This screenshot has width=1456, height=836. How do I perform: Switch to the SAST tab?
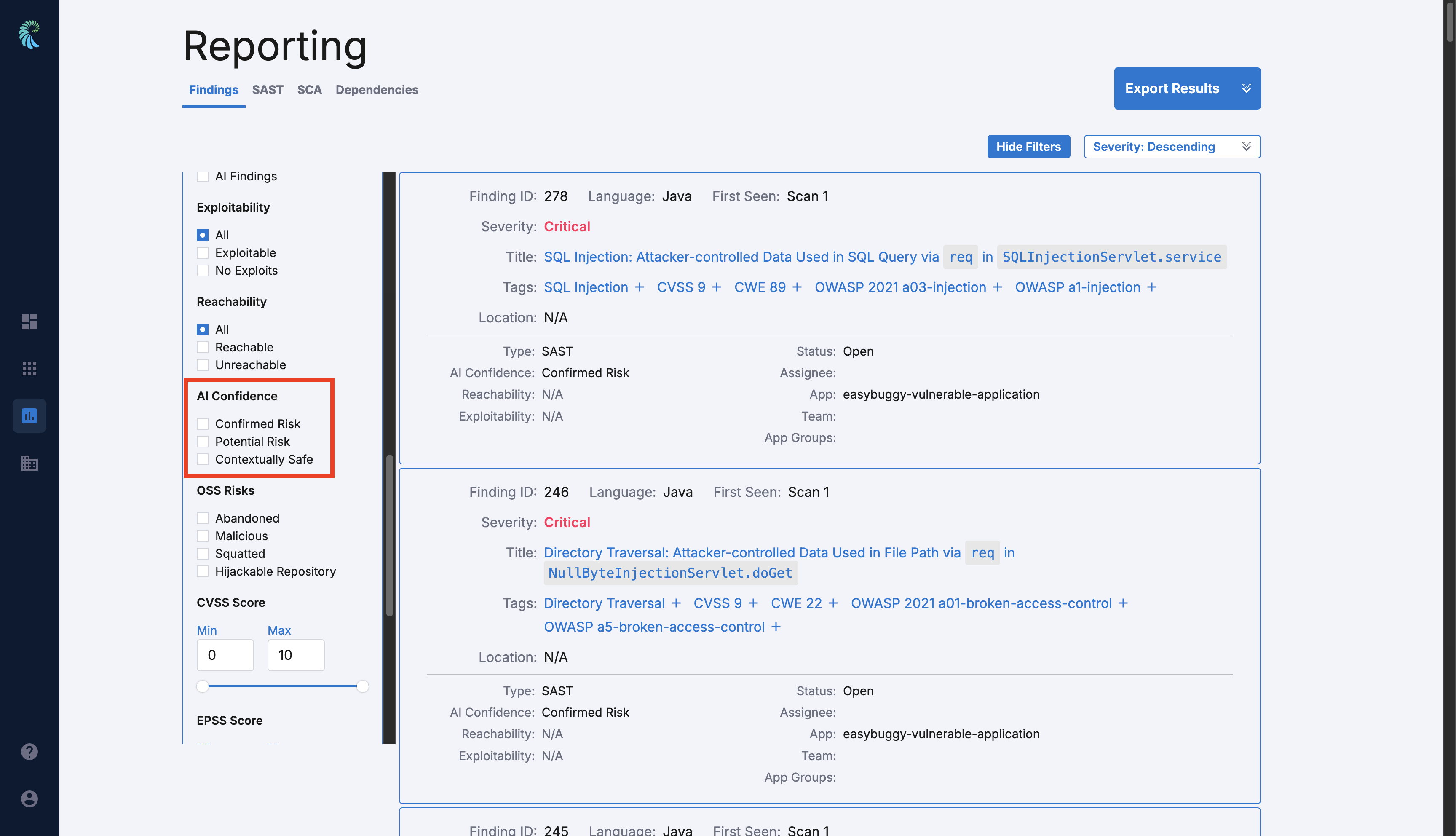click(x=268, y=90)
